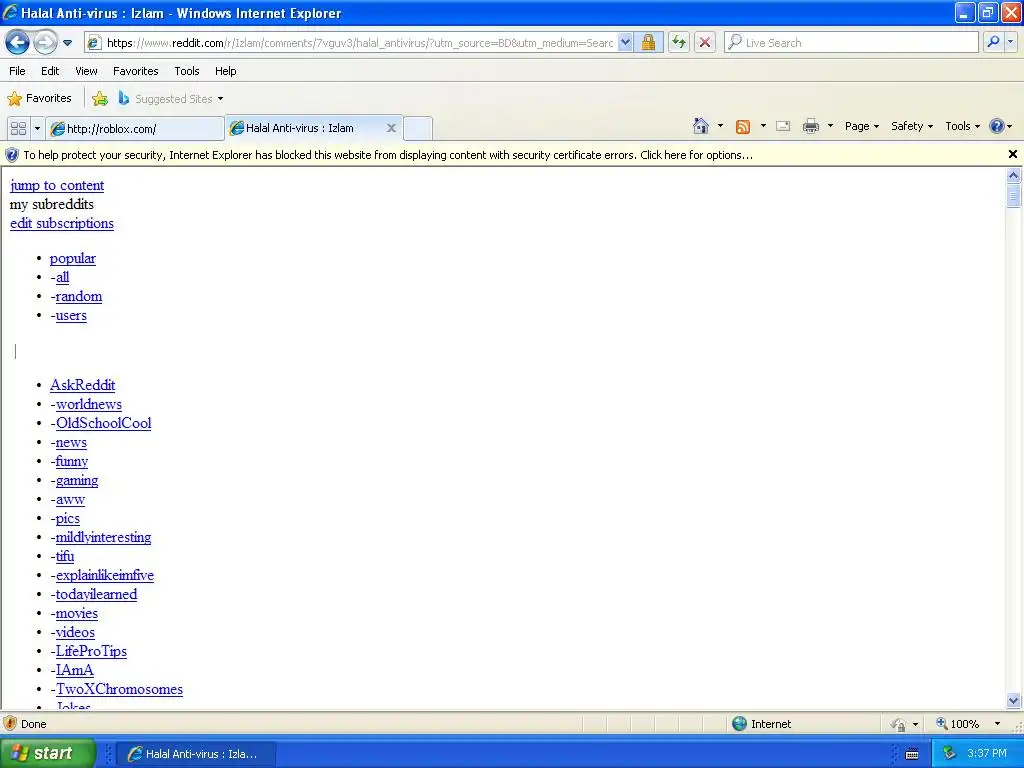Click the RSS feeds icon
1024x768 pixels.
743,127
